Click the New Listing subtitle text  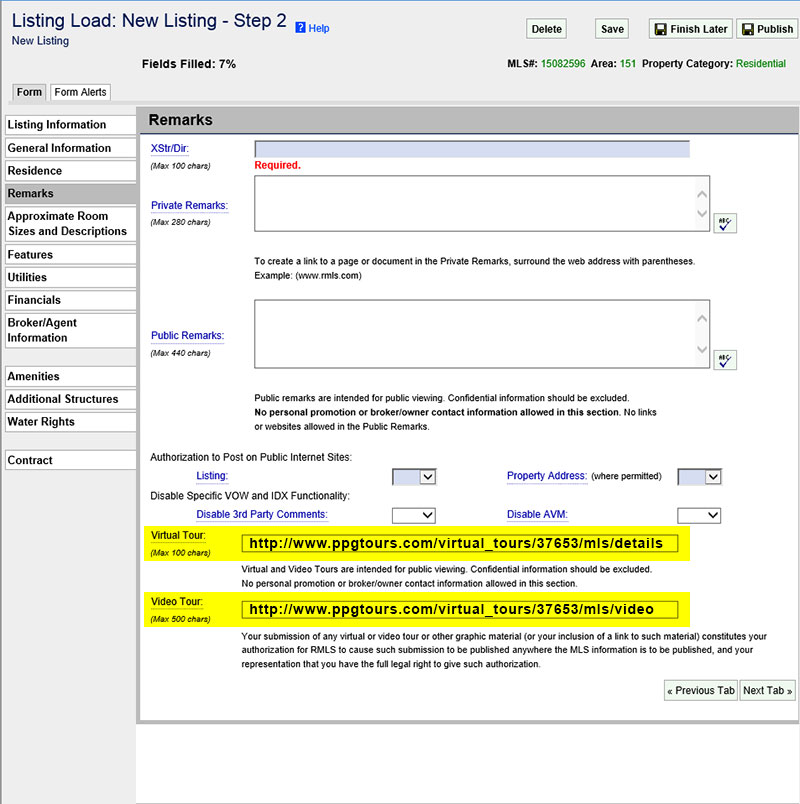coord(41,41)
